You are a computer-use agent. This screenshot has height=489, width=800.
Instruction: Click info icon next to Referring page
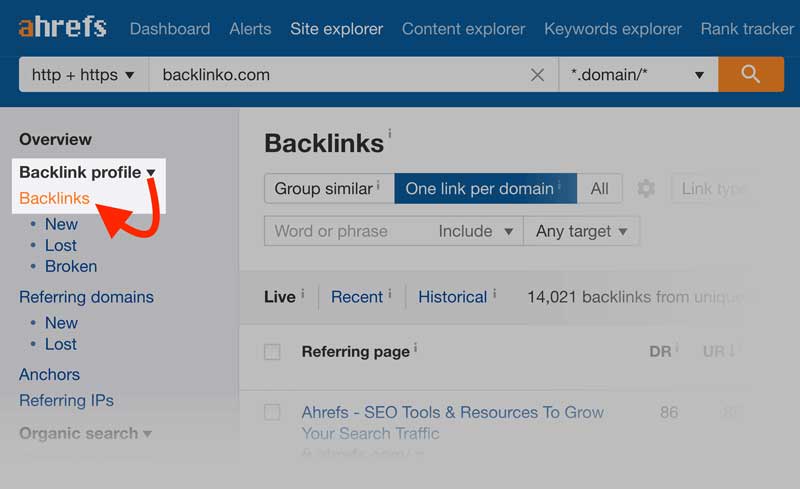pos(415,349)
